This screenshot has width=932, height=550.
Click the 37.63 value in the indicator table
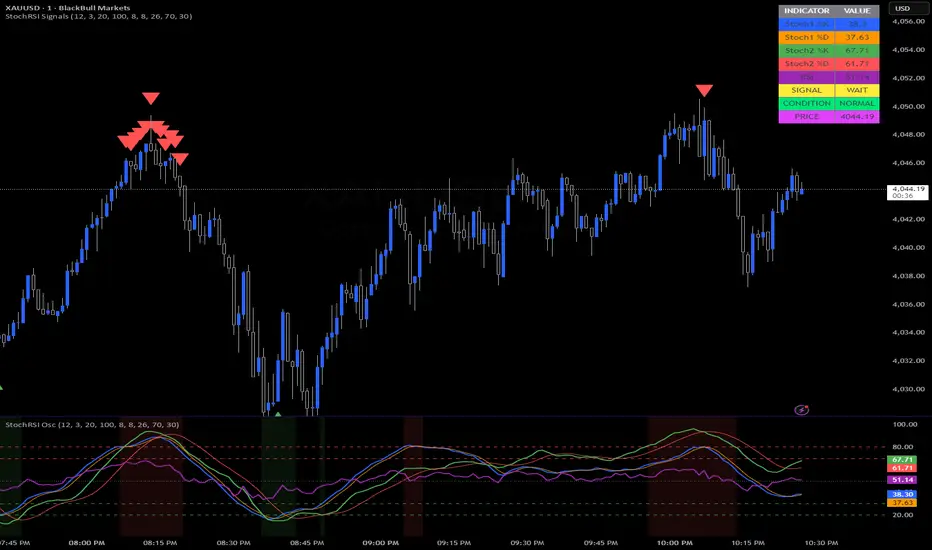857,37
